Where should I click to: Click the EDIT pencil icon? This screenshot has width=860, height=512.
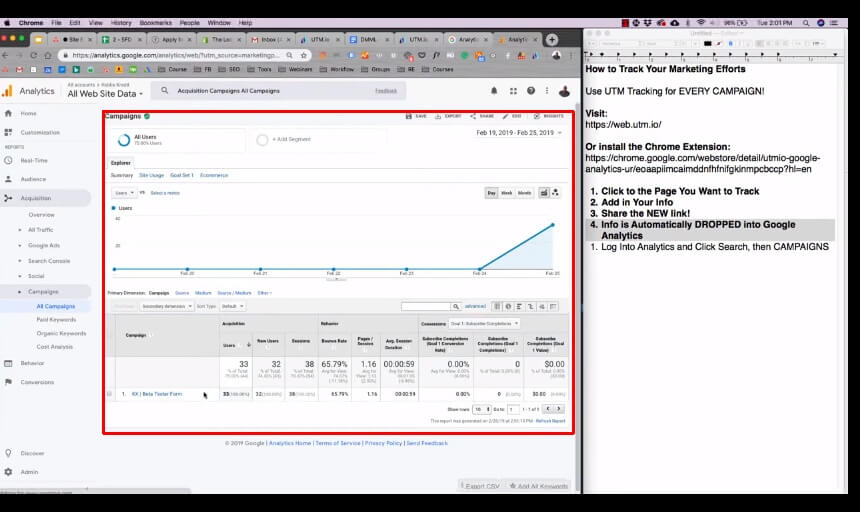(x=505, y=116)
